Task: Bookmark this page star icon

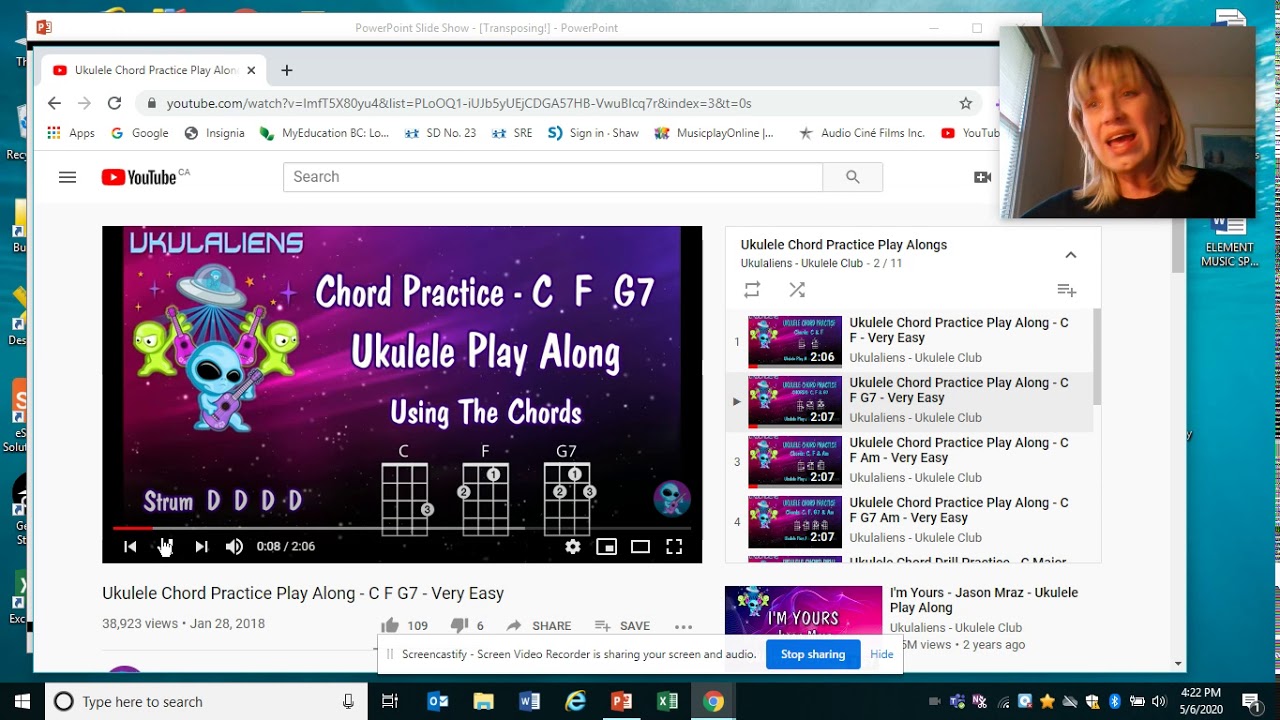Action: 965,103
